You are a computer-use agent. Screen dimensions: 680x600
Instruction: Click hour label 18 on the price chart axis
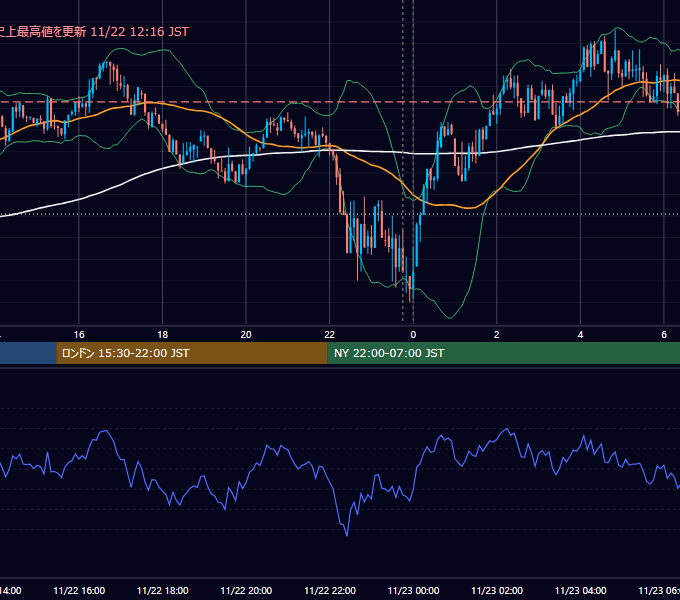pyautogui.click(x=163, y=335)
